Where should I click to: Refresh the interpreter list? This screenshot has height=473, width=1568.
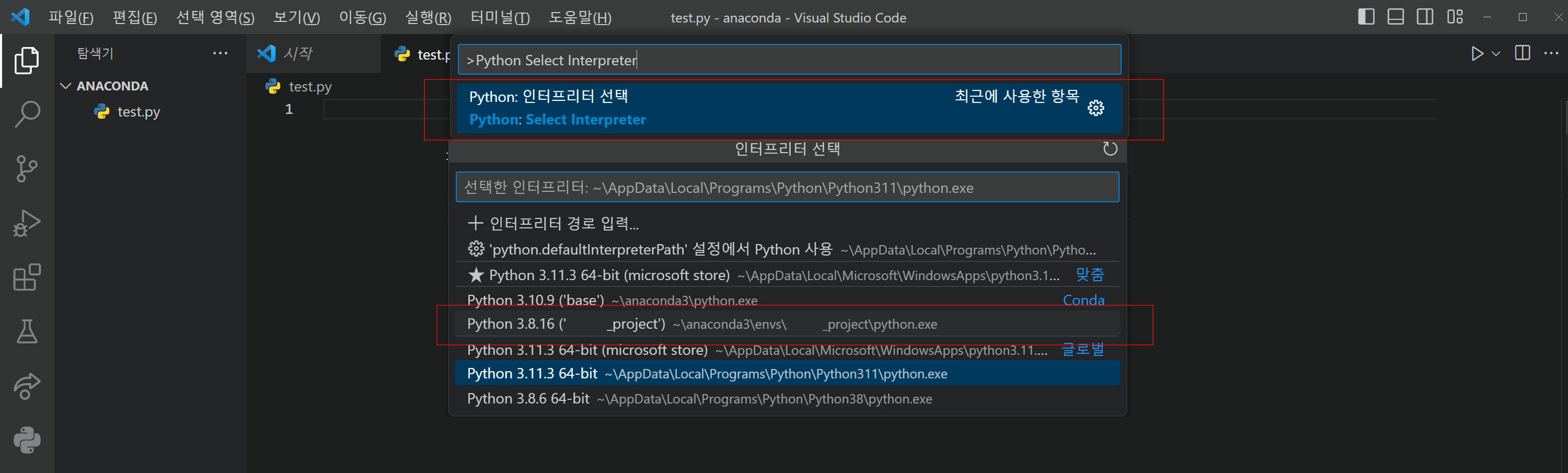click(x=1110, y=148)
